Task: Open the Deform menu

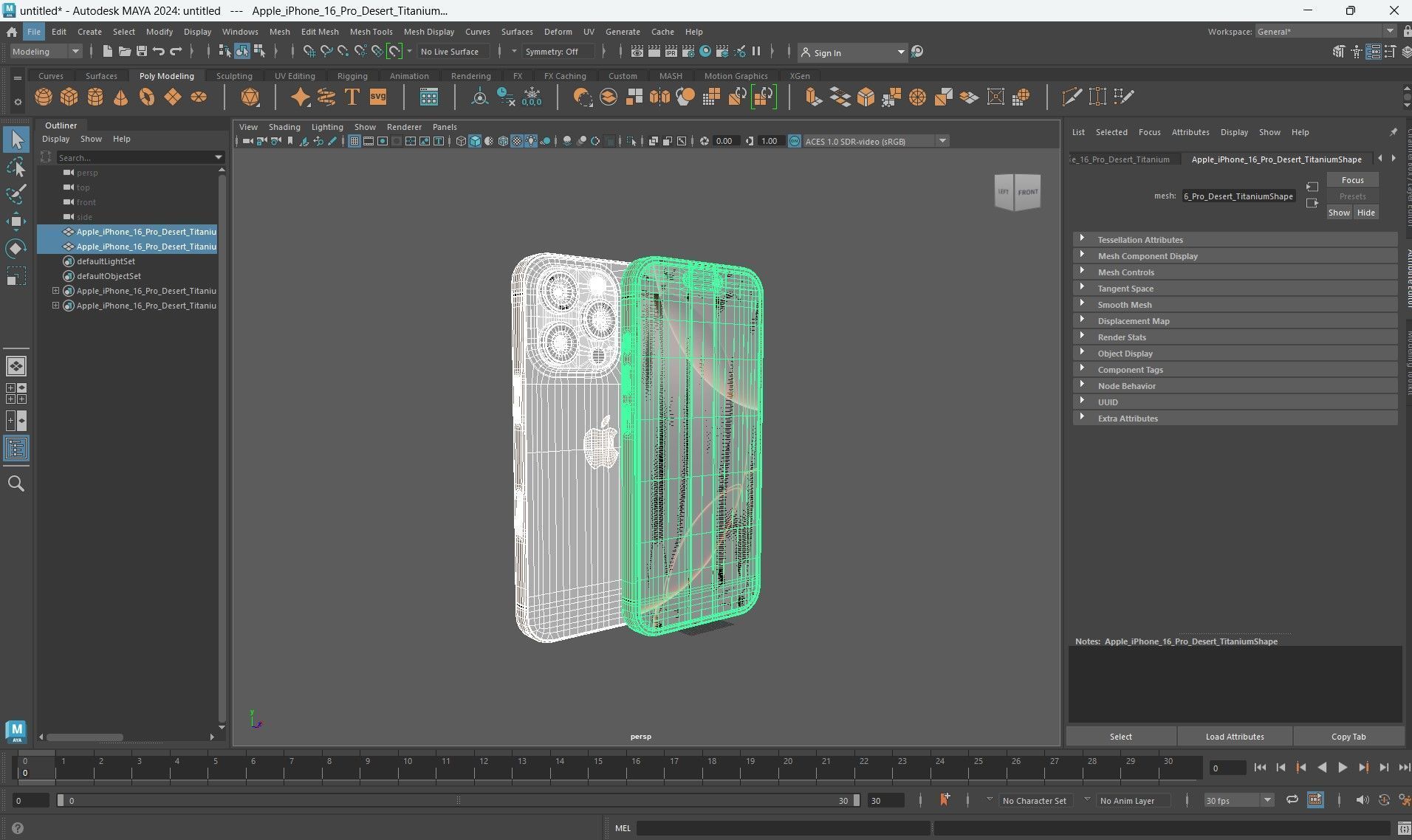Action: pos(558,32)
